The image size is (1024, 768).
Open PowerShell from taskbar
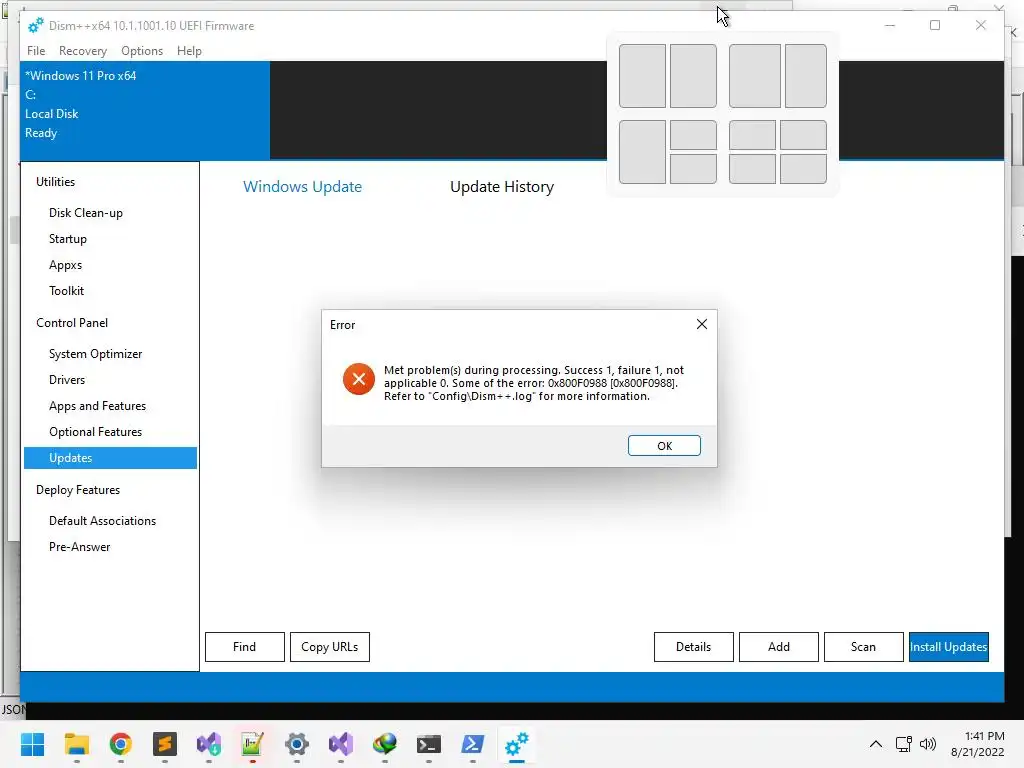tap(473, 744)
